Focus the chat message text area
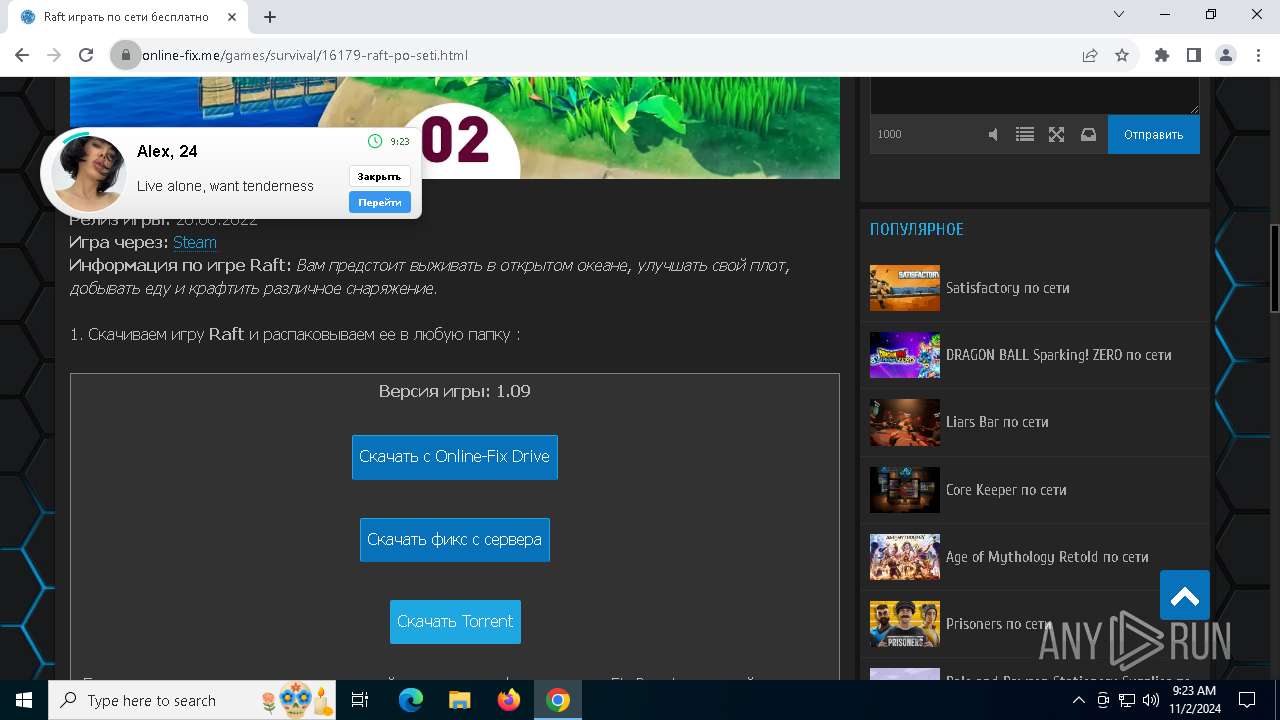Viewport: 1280px width, 720px height. pyautogui.click(x=1035, y=96)
